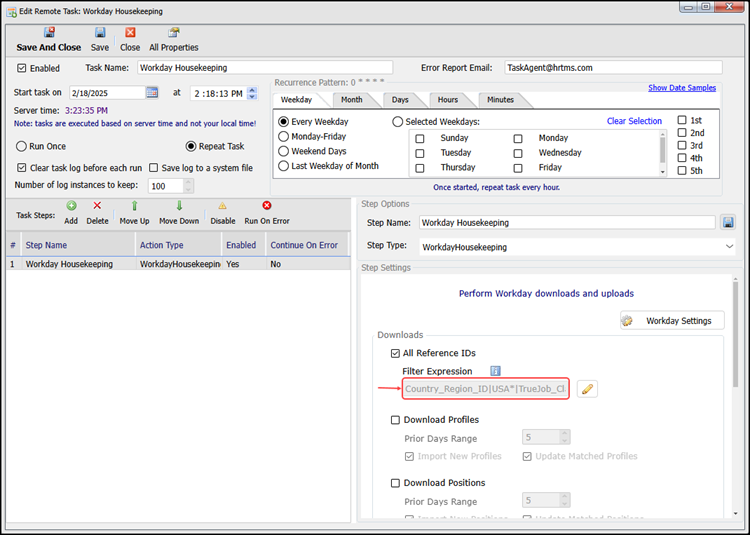The height and width of the screenshot is (535, 750).
Task: Click the weekday list scrollbar
Action: (662, 153)
